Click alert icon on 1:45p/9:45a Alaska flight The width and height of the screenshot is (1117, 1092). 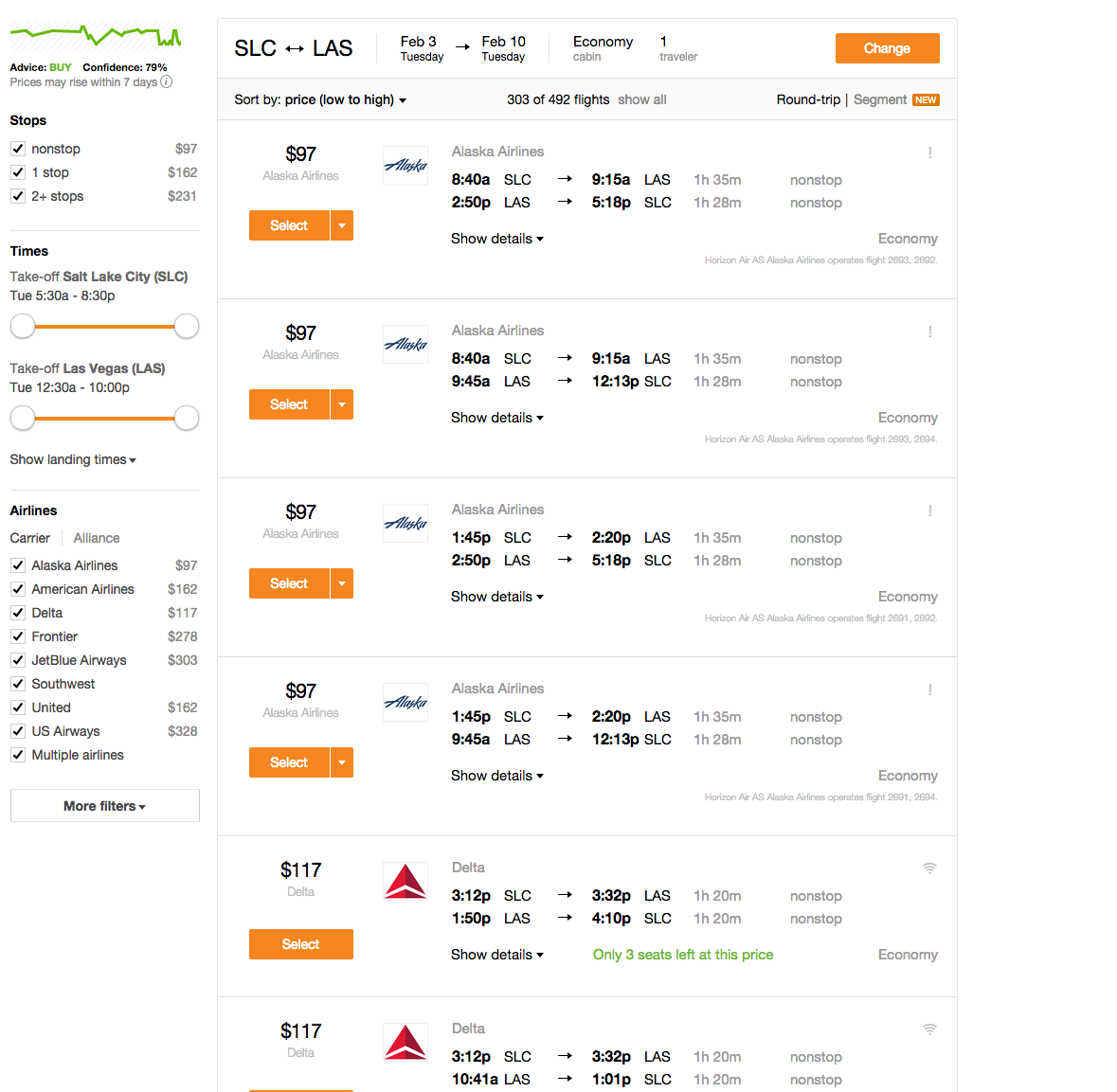(929, 689)
